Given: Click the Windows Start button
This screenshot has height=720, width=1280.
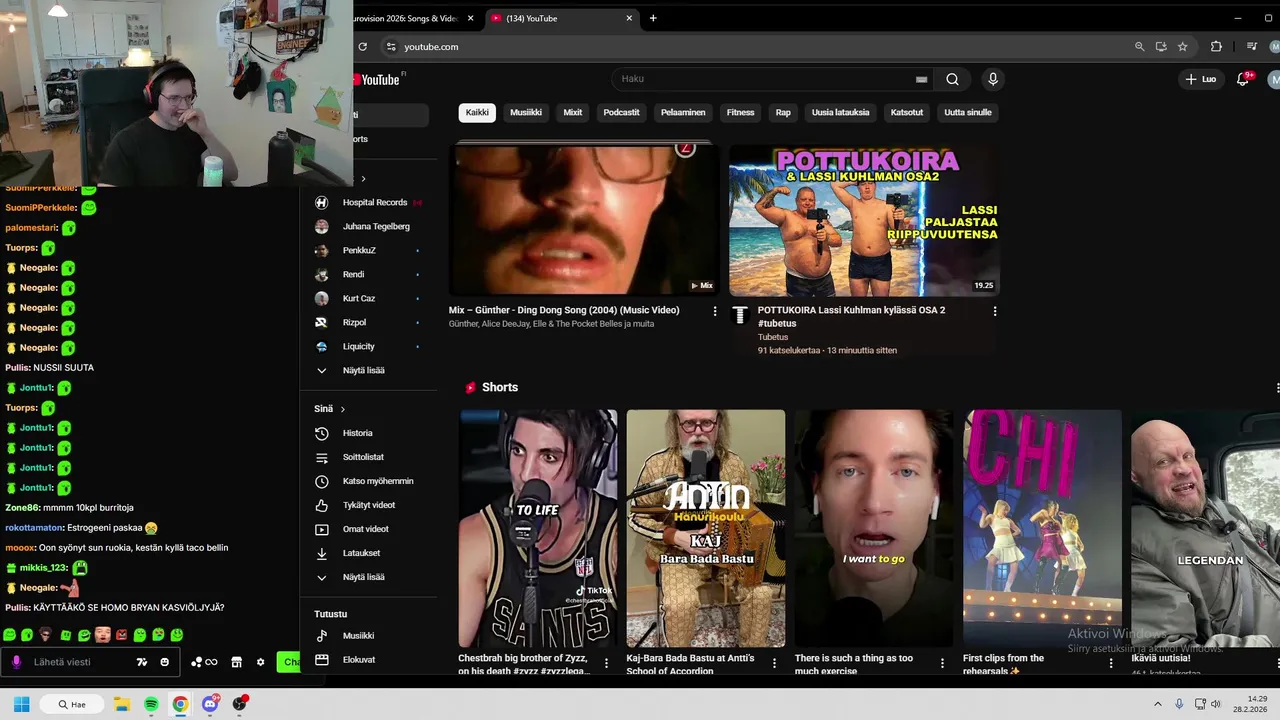Looking at the screenshot, I should click(x=21, y=704).
